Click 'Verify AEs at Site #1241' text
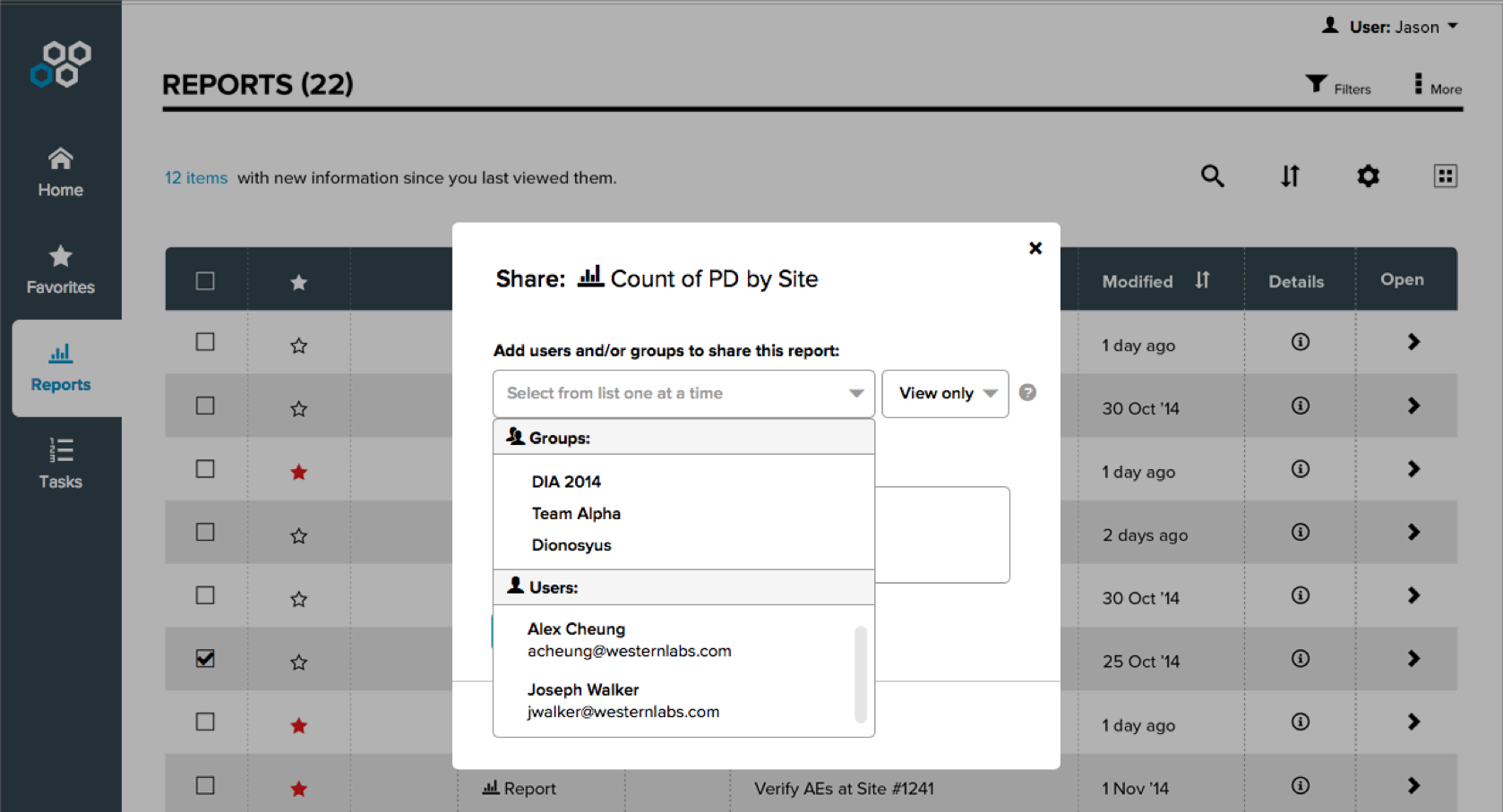 (844, 789)
